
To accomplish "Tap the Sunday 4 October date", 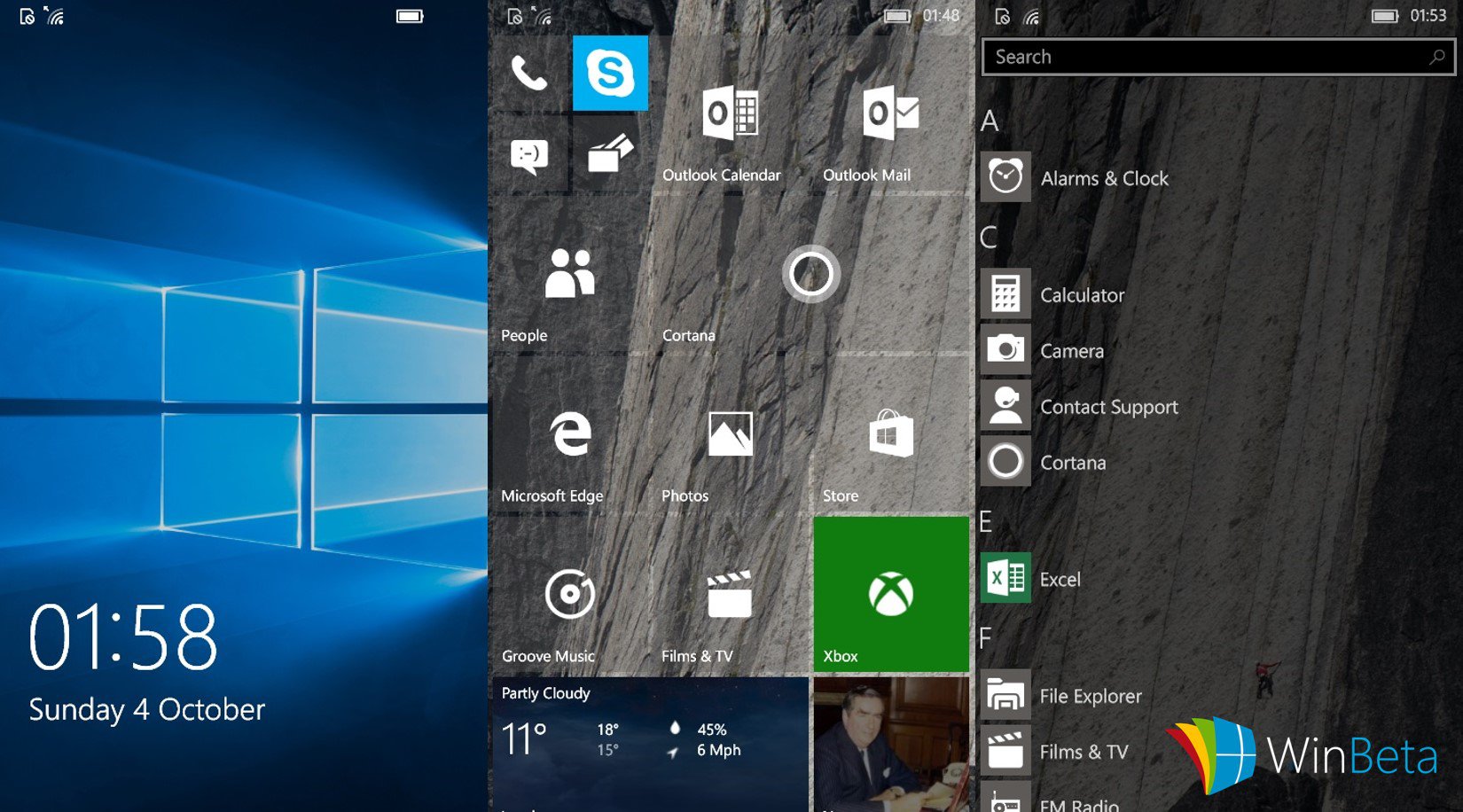I will click(147, 709).
